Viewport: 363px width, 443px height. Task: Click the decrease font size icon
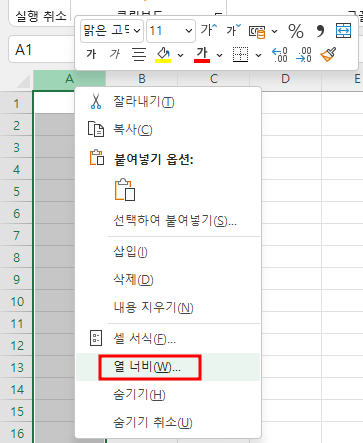tap(233, 30)
